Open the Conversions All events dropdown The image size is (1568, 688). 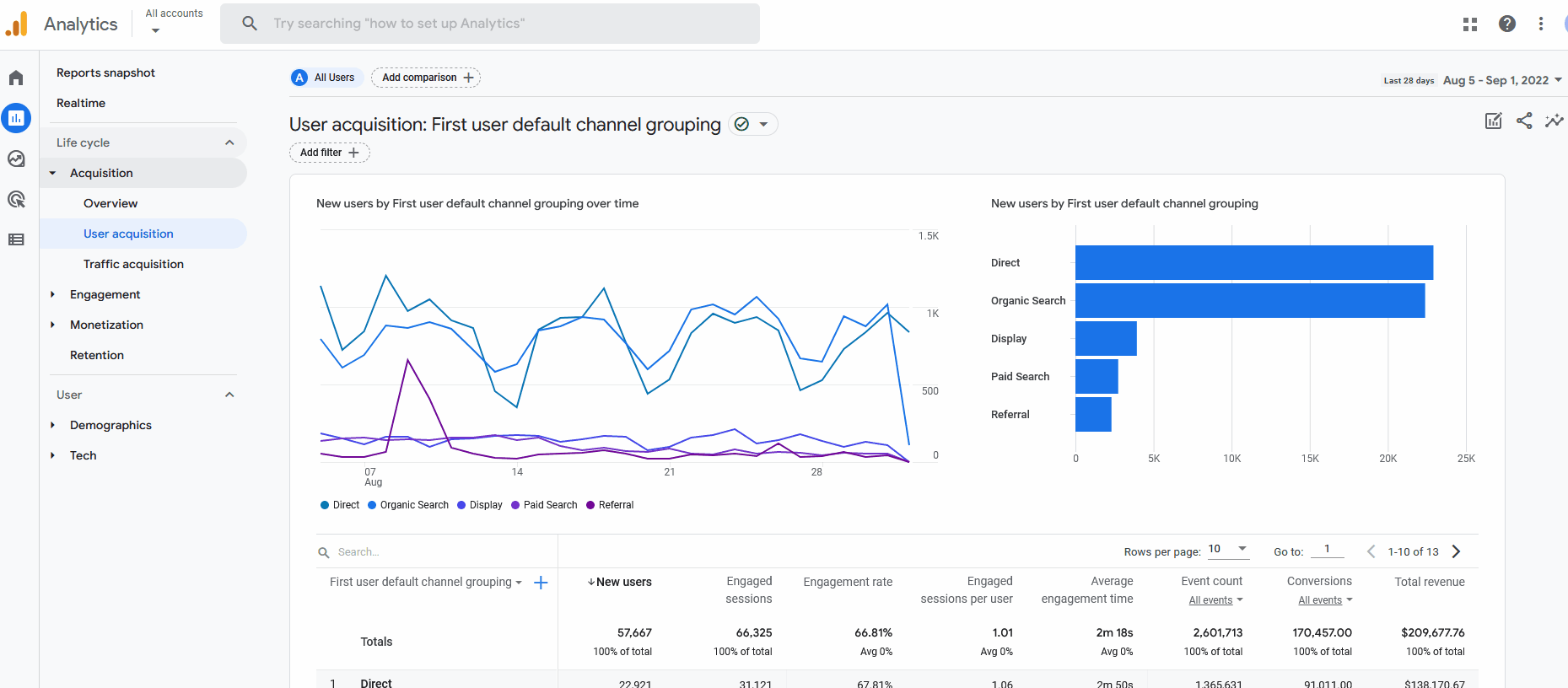click(1325, 600)
